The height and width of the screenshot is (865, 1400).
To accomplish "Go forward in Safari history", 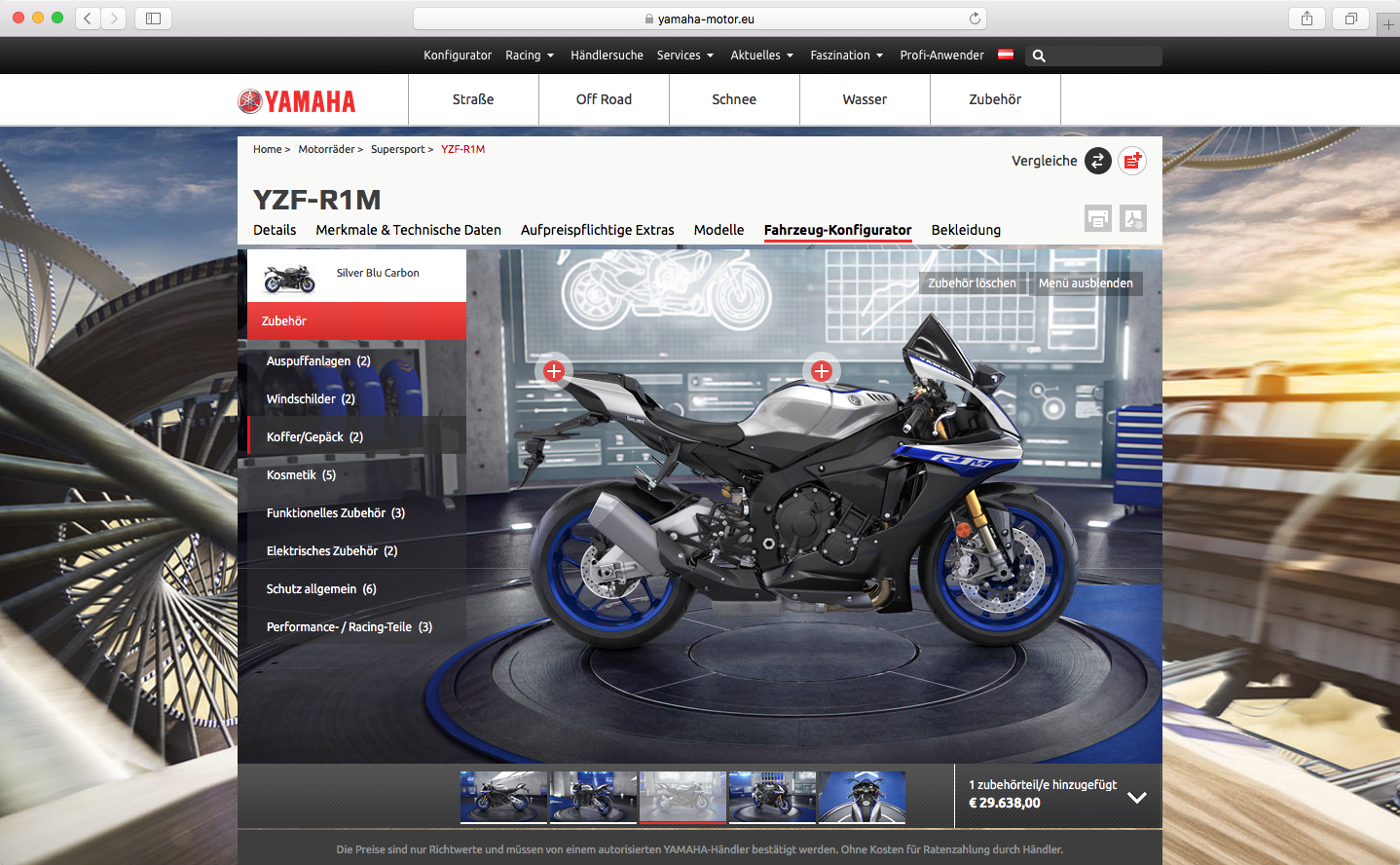I will coord(114,18).
